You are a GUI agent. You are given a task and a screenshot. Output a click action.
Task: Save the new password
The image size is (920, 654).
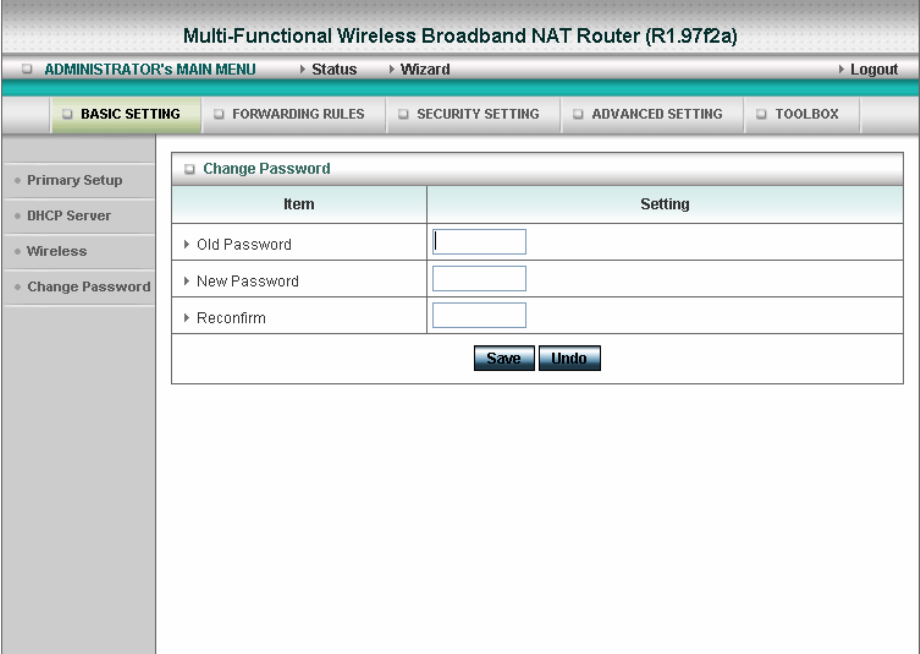click(504, 358)
